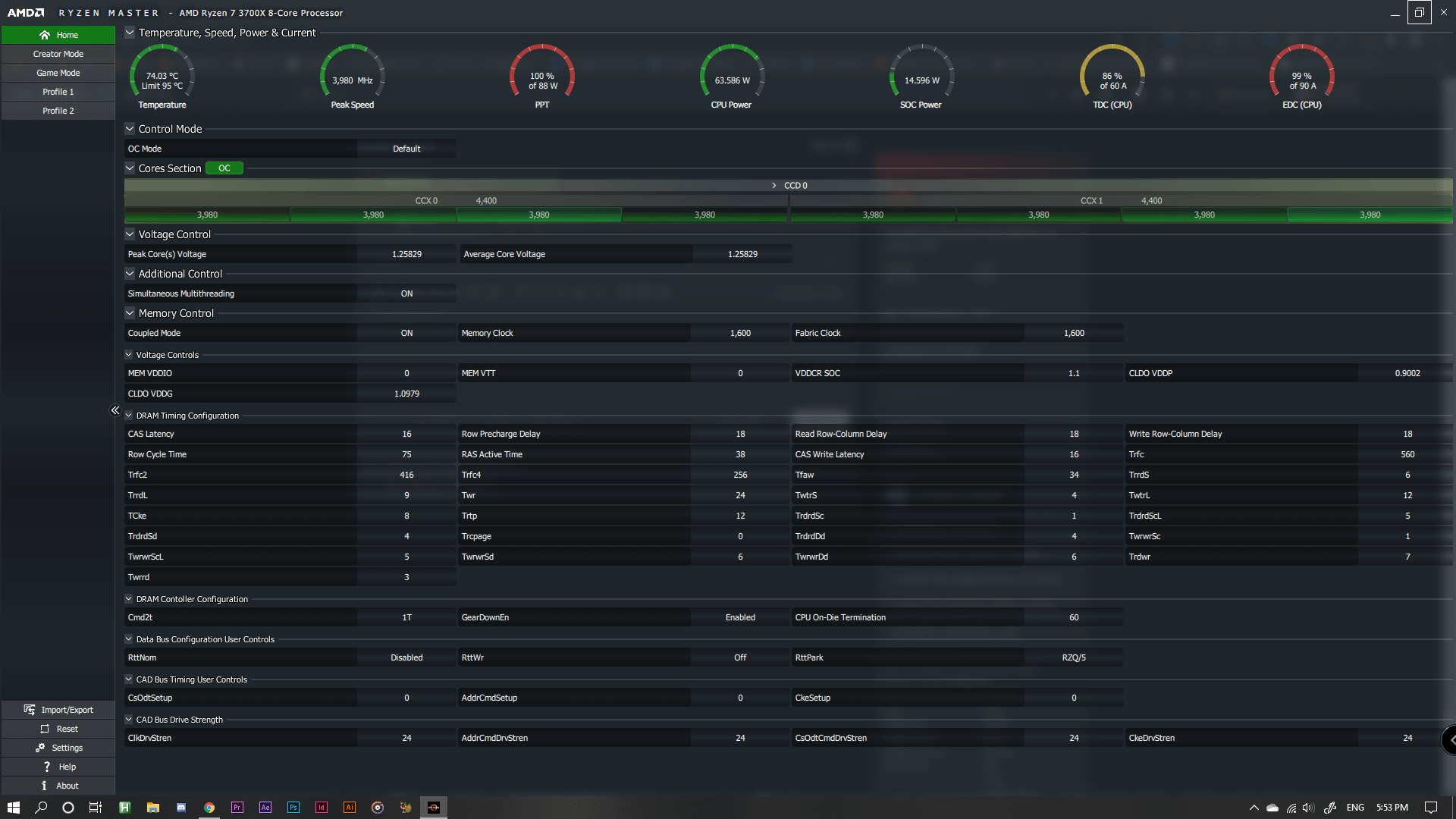Toggle Simultaneous Multithreading ON value

pyautogui.click(x=406, y=293)
